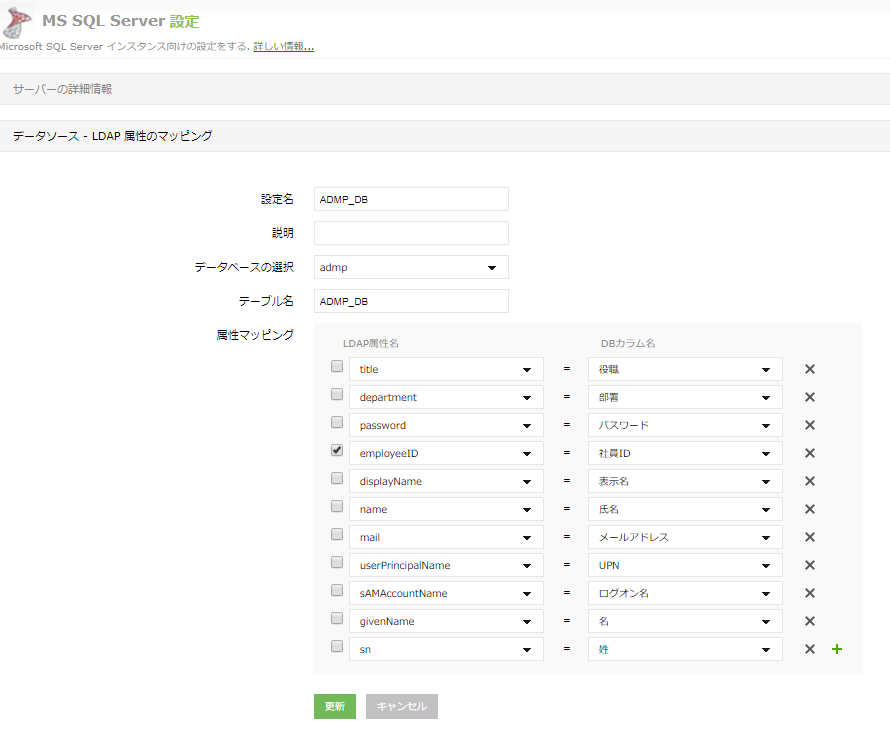The image size is (890, 738).
Task: Expand the sAMAccountName LDAP attribute dropdown
Action: point(446,593)
